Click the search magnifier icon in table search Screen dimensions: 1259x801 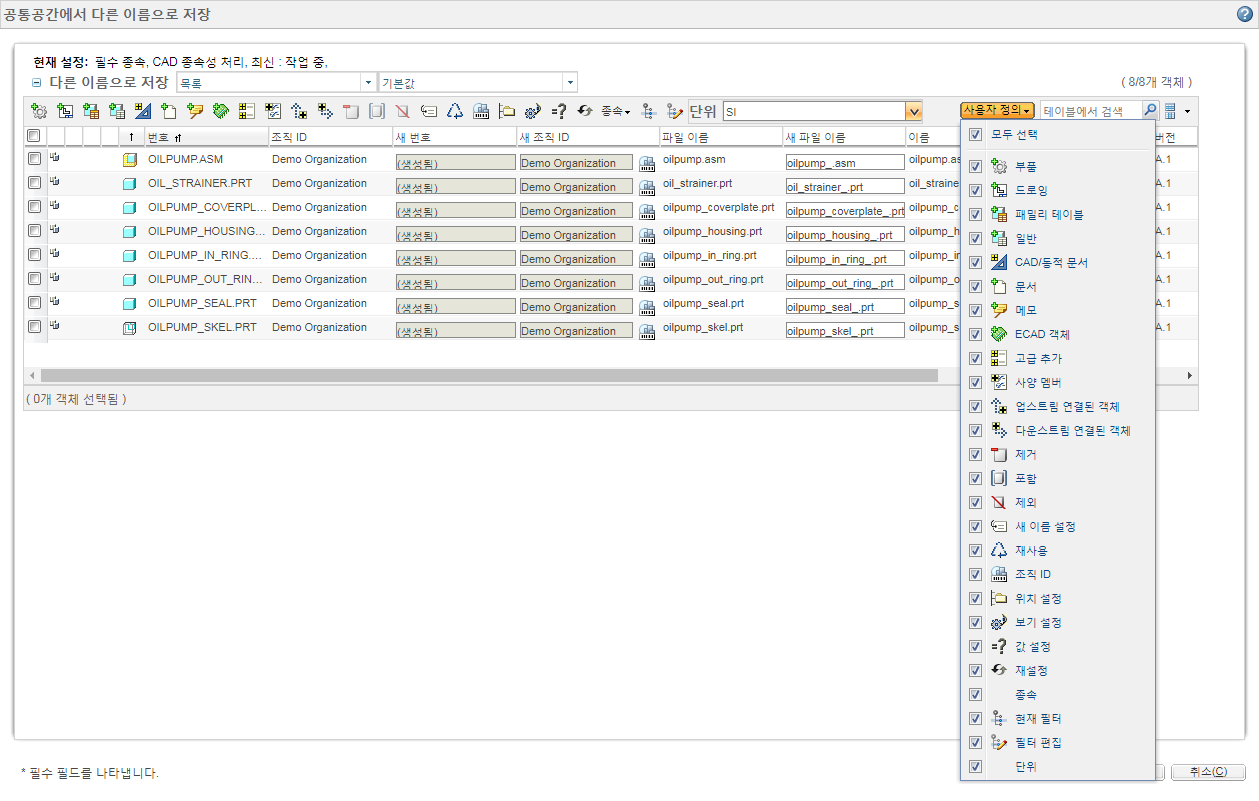[1150, 110]
